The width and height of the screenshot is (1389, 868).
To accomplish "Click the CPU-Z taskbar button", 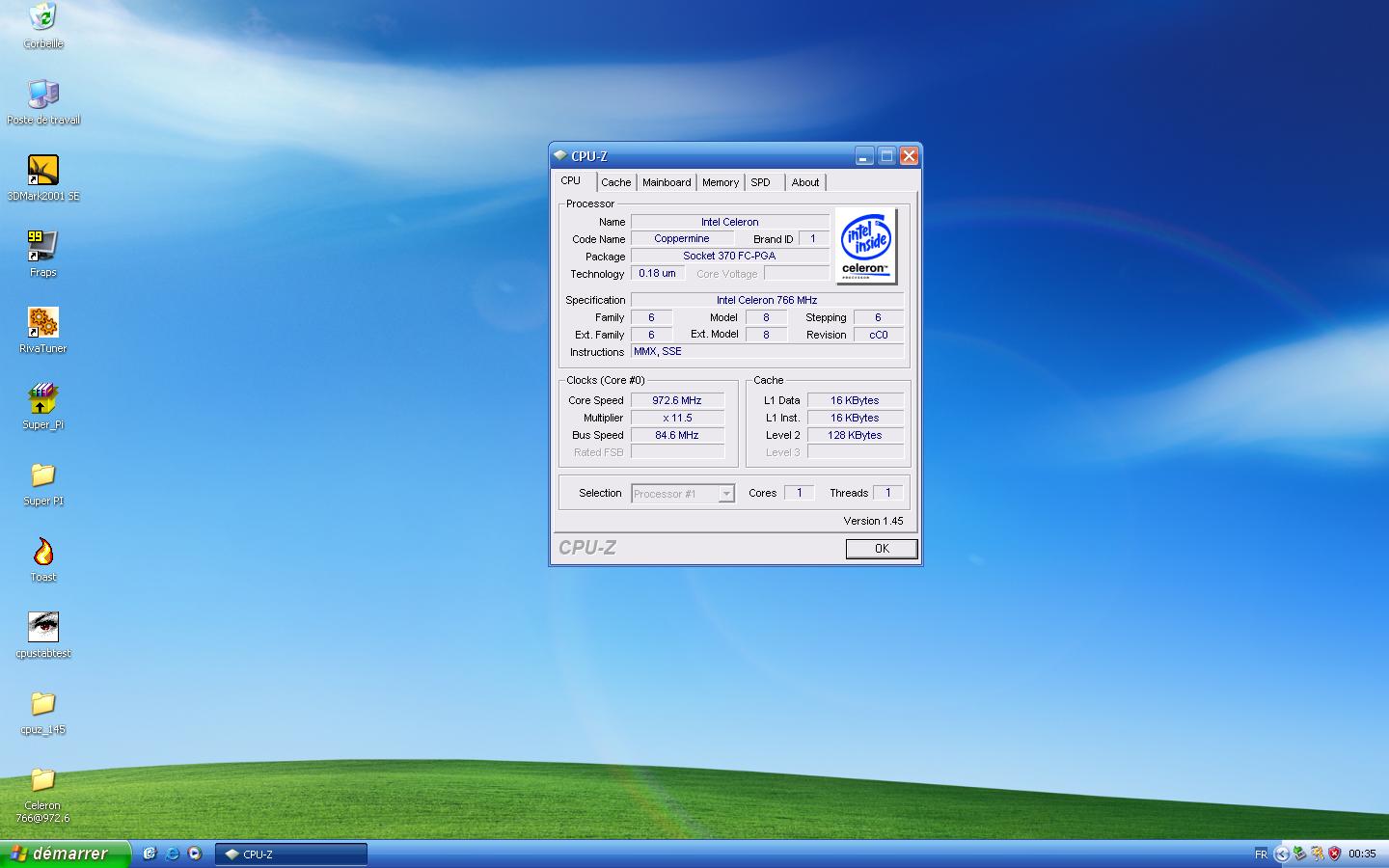I will pyautogui.click(x=290, y=854).
